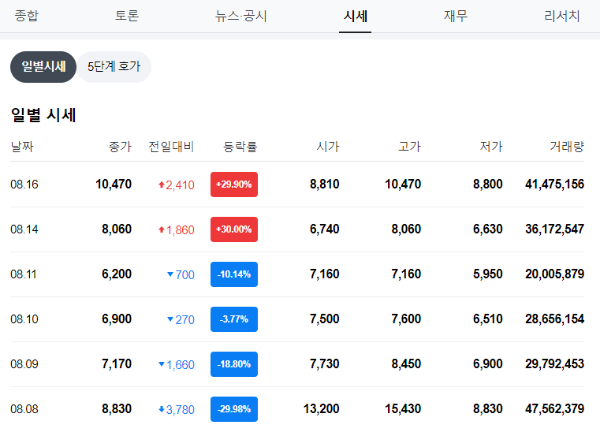This screenshot has width=600, height=429.
Task: Click the volume 20,005,879
Action: coord(554,274)
